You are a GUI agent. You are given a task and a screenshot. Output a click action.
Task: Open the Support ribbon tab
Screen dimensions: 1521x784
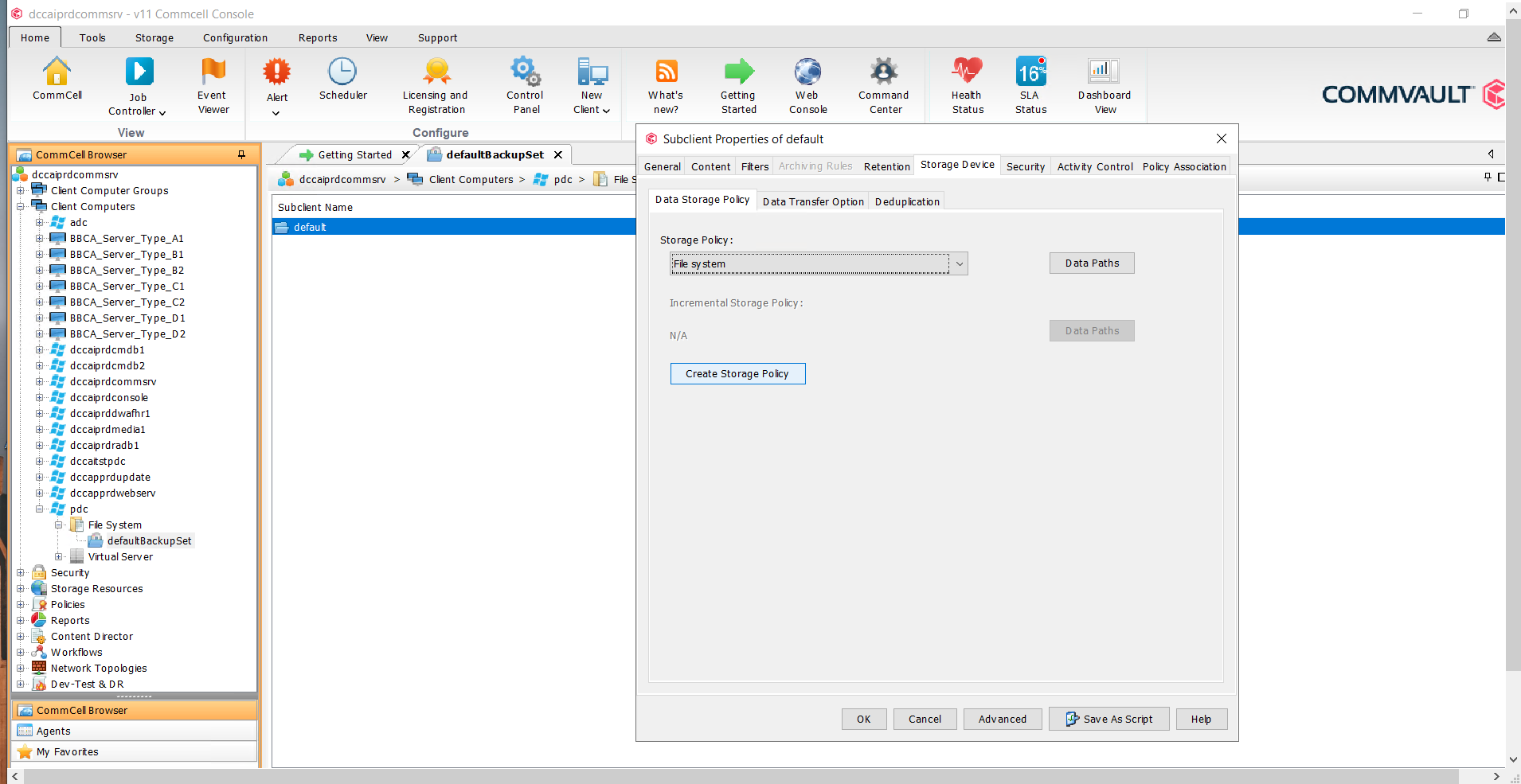[437, 37]
